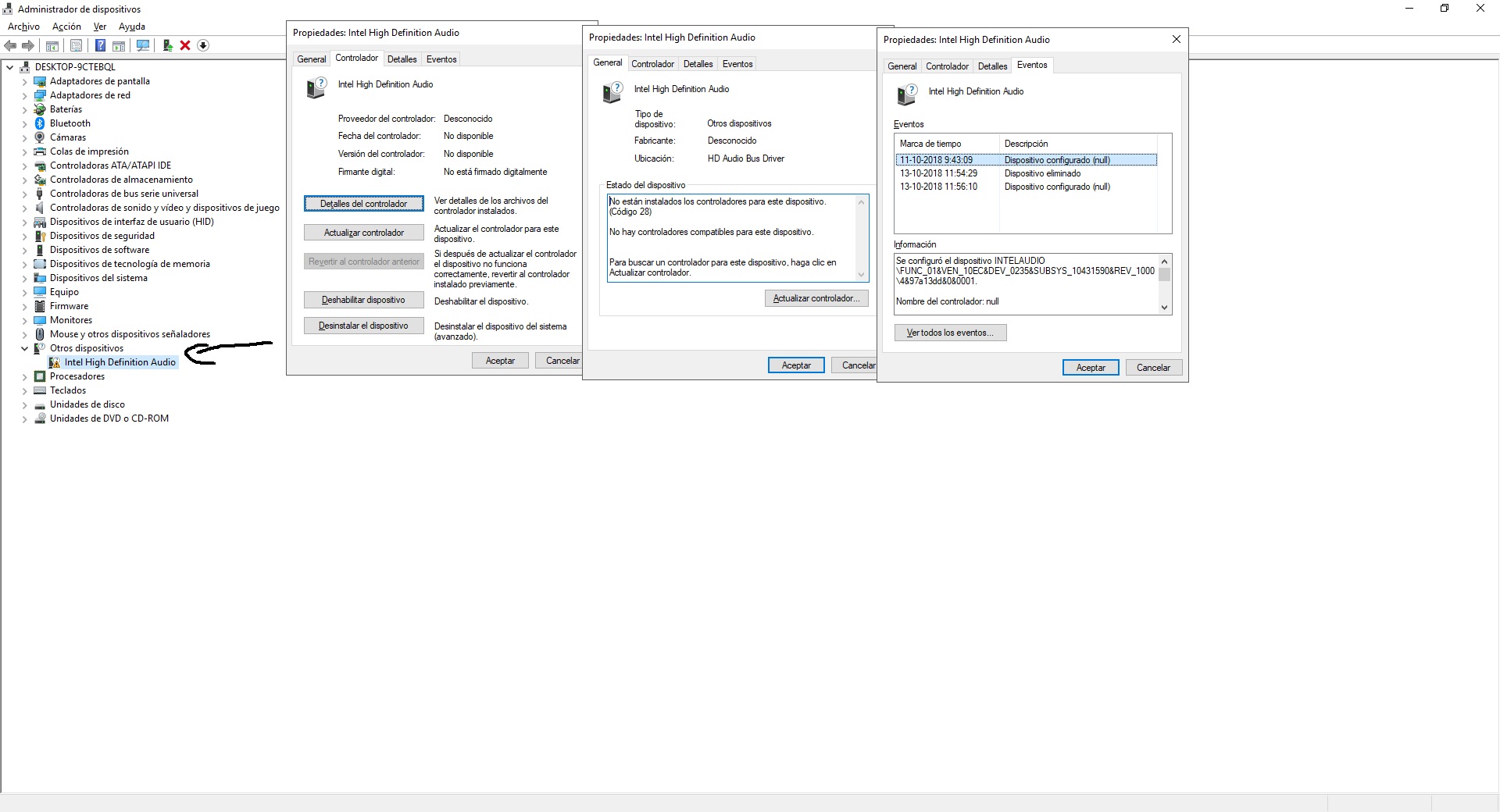Click Deshabilitar dispositivo button
The height and width of the screenshot is (812, 1500).
pos(363,300)
